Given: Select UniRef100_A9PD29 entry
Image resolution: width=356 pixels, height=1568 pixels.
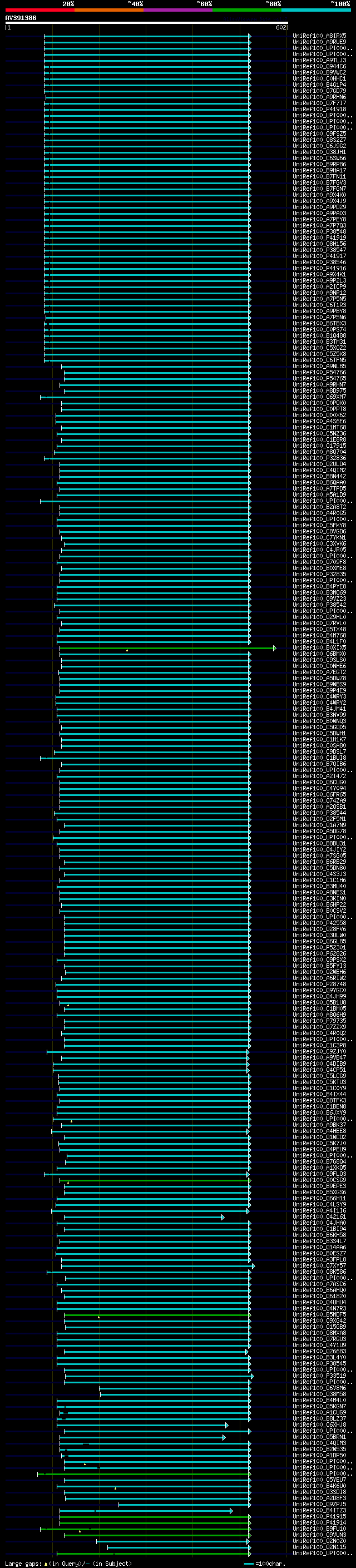Looking at the screenshot, I should click(x=319, y=207).
